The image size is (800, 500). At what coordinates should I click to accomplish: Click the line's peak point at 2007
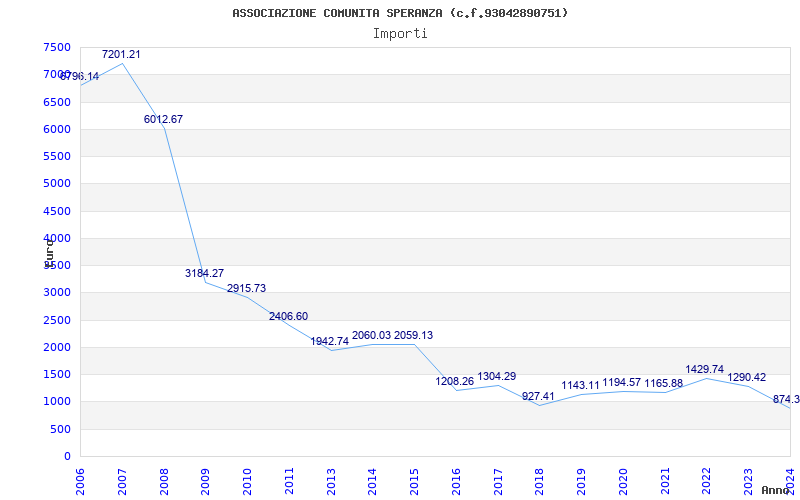click(x=122, y=63)
